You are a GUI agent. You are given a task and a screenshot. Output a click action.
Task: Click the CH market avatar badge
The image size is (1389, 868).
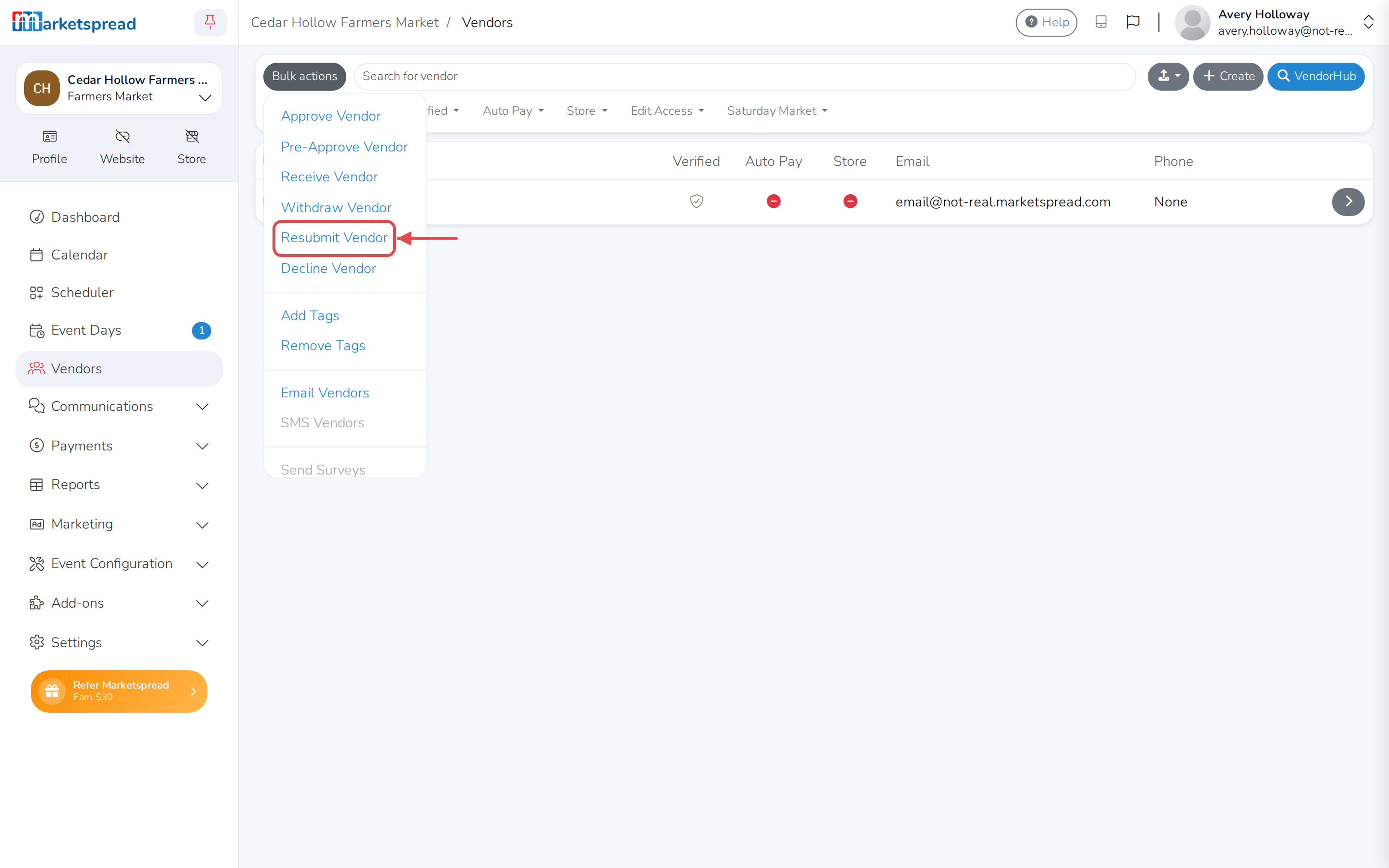pyautogui.click(x=42, y=88)
